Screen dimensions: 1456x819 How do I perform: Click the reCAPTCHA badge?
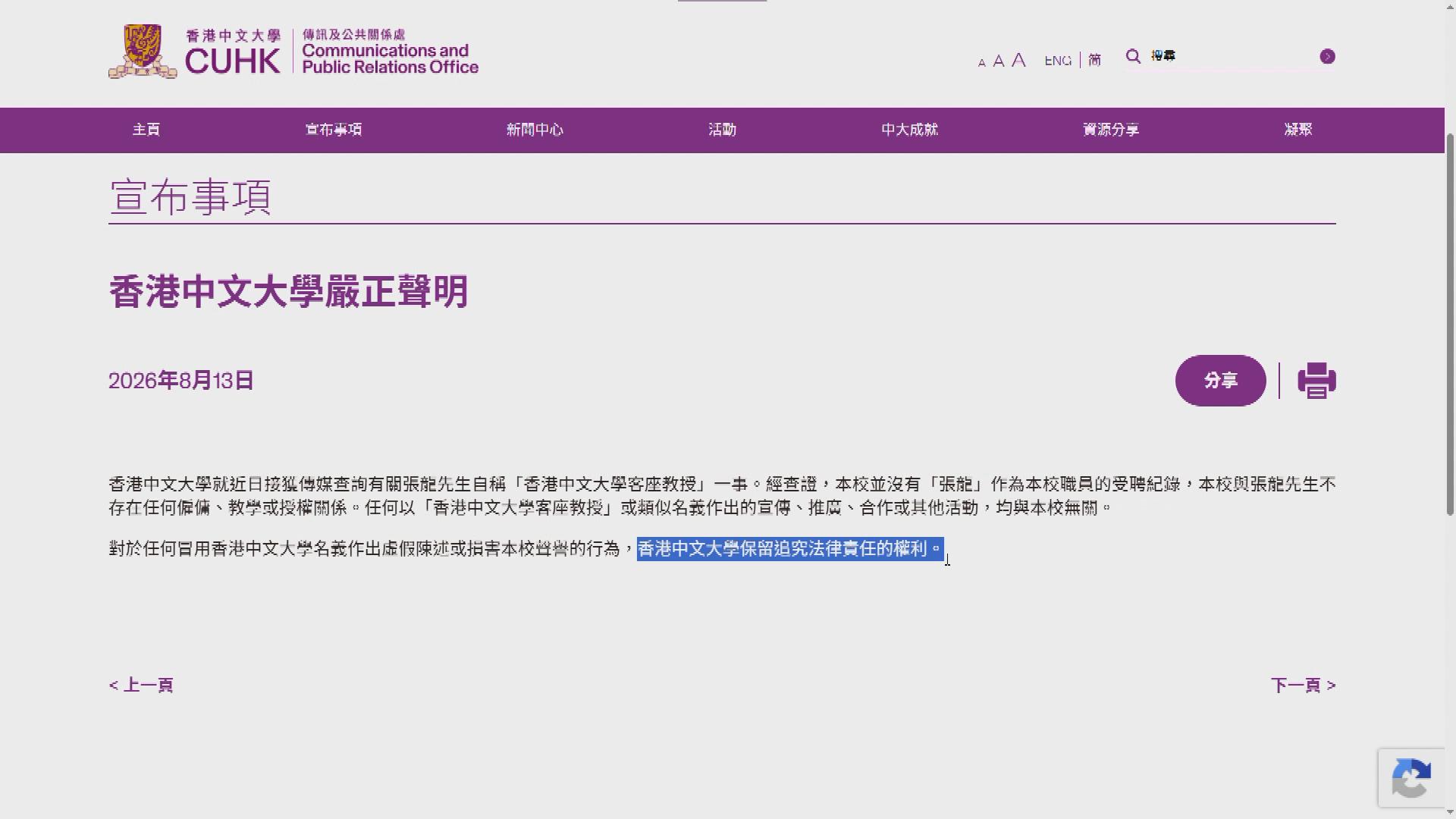(1412, 778)
